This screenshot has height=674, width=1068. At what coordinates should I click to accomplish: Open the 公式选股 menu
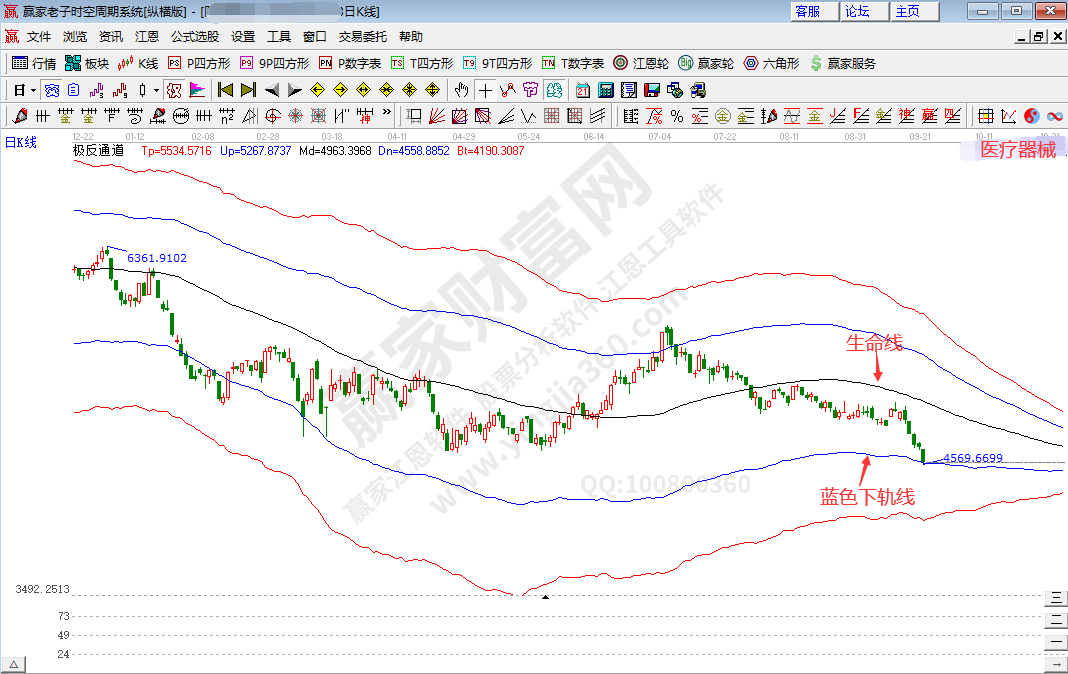pos(194,36)
